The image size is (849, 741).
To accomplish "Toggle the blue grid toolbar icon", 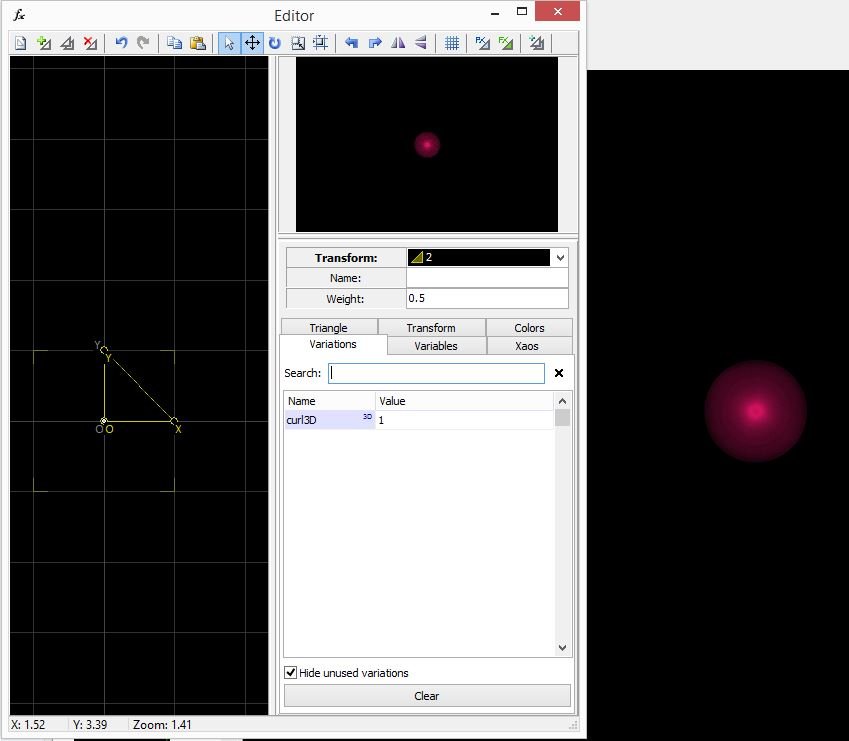I will tap(452, 43).
